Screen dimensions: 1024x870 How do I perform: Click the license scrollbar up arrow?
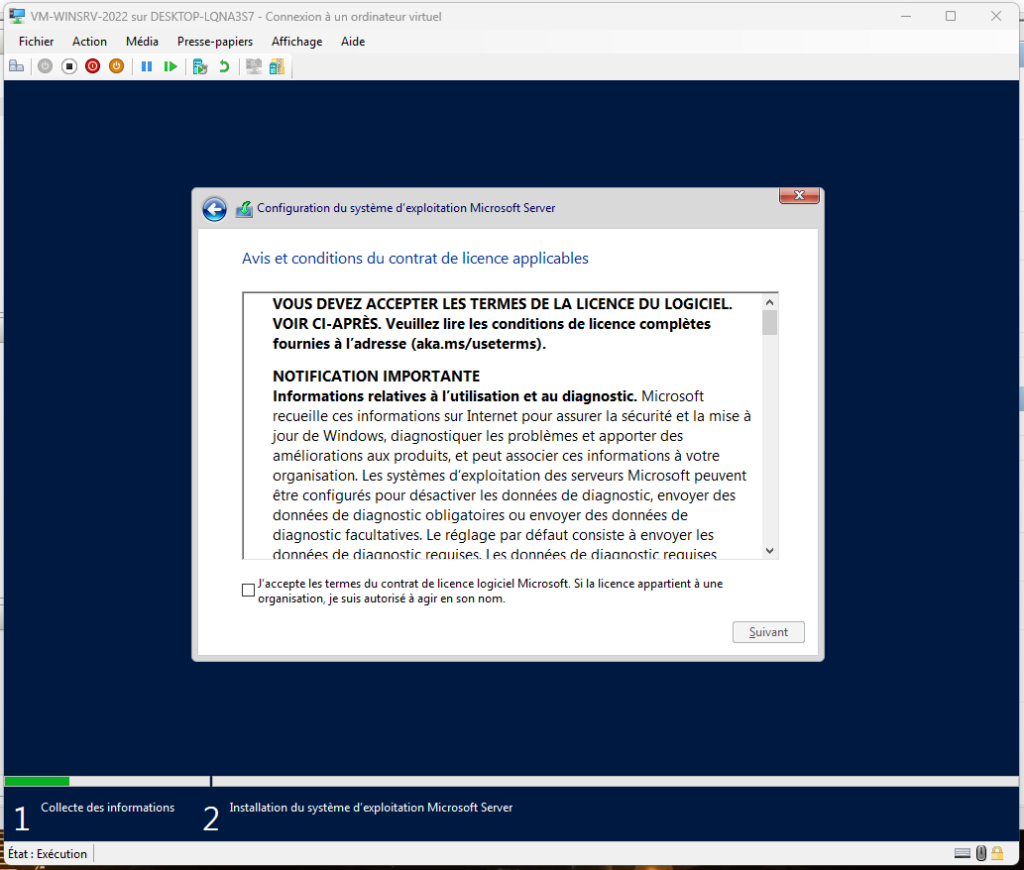pyautogui.click(x=769, y=302)
